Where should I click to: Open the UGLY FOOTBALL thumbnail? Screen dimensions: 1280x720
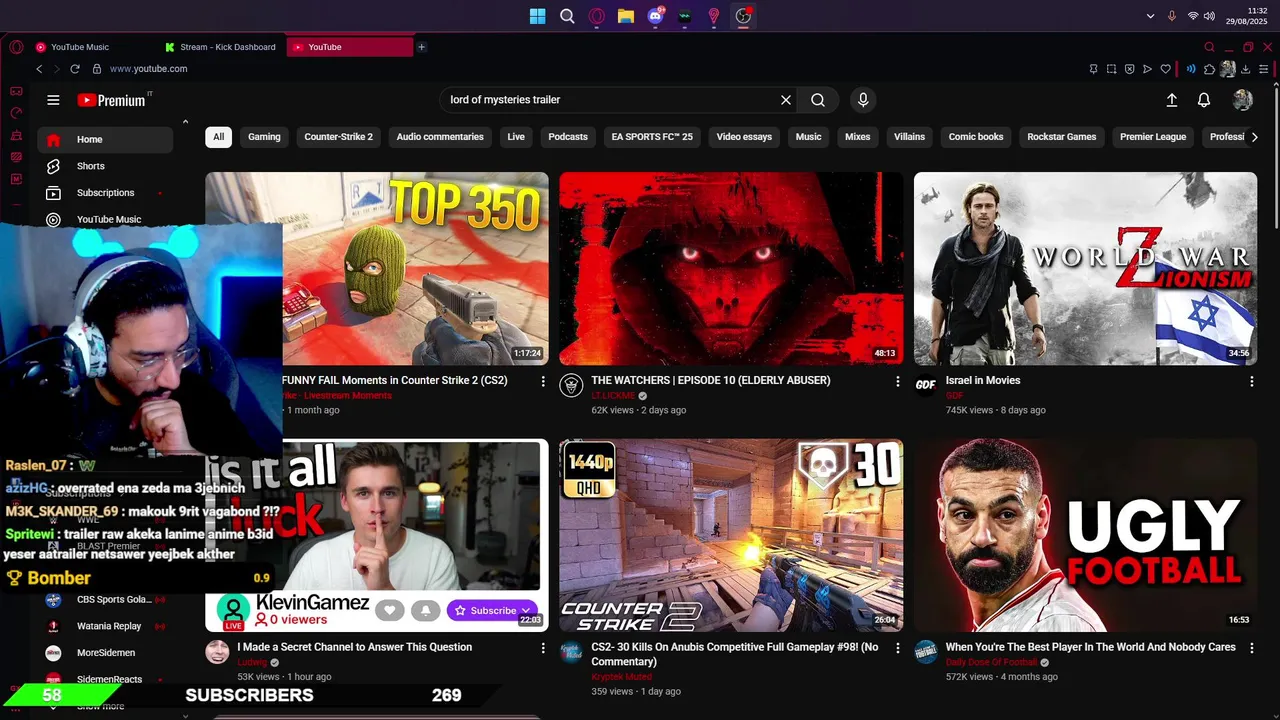pyautogui.click(x=1085, y=535)
